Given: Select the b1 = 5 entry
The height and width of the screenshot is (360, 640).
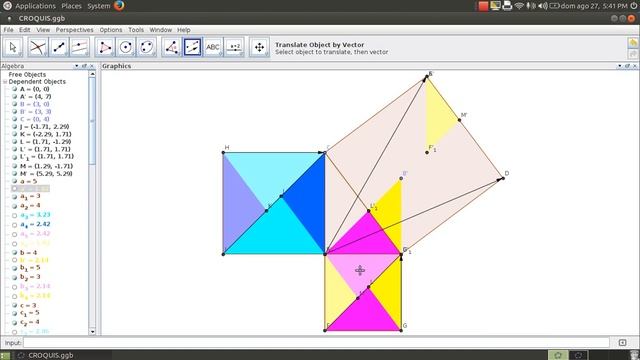Looking at the screenshot, I should (30, 268).
